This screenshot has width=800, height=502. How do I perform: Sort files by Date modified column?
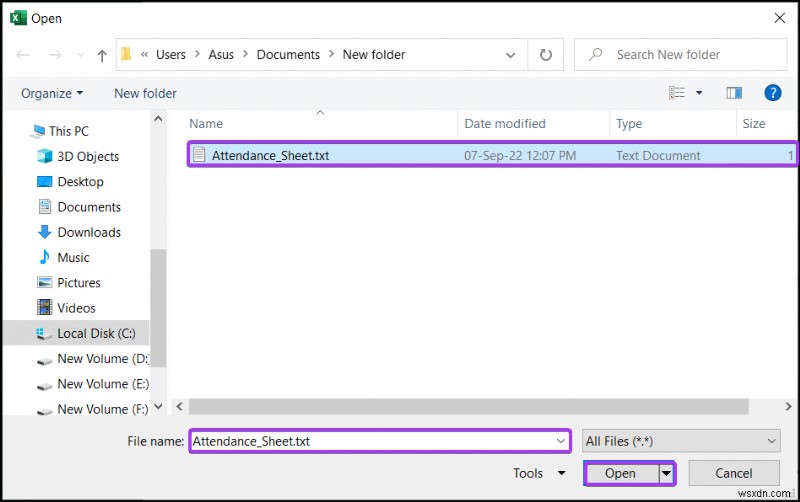pos(505,123)
